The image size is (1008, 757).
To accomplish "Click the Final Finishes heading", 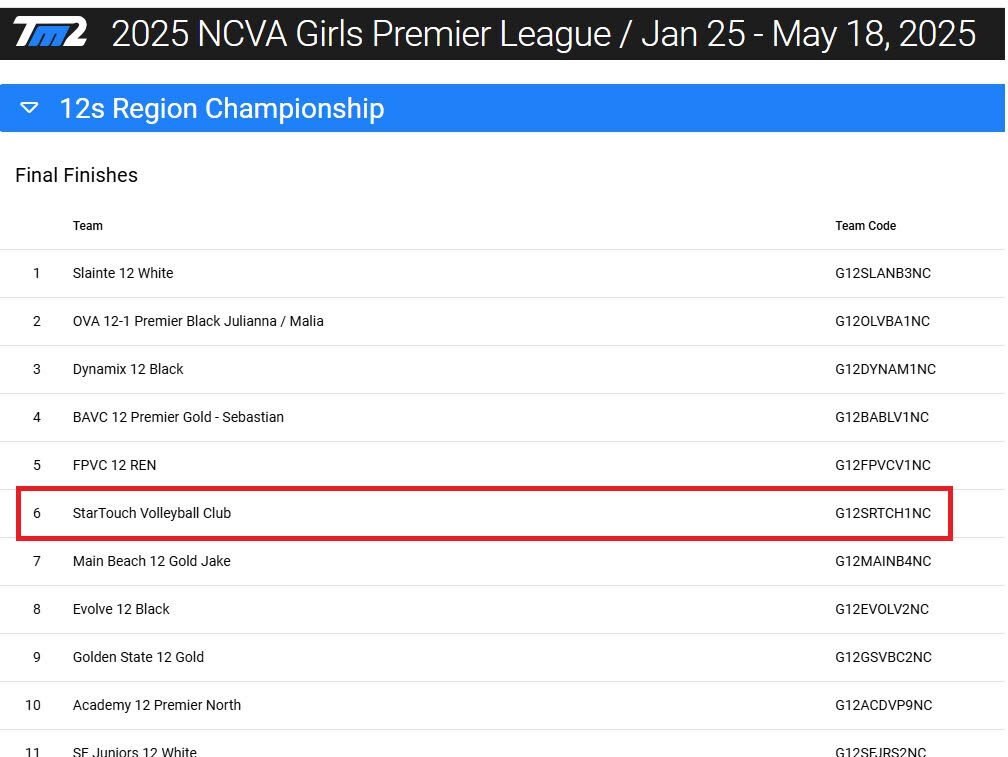I will [76, 175].
